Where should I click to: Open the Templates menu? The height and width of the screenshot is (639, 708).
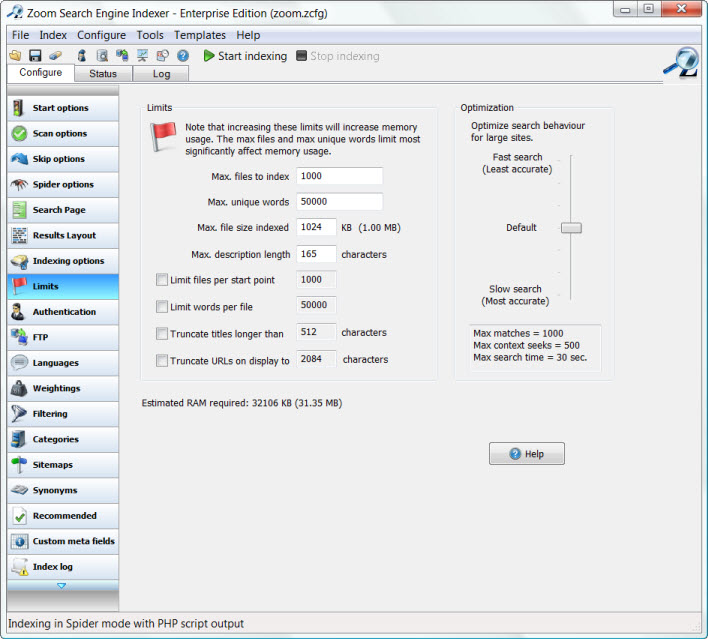coord(200,35)
